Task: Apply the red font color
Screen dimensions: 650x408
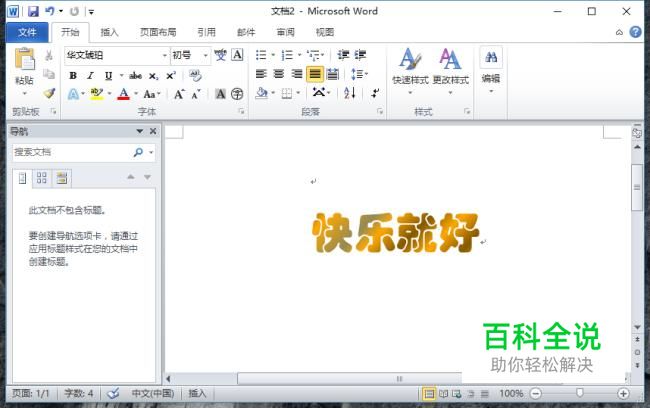Action: (x=124, y=94)
